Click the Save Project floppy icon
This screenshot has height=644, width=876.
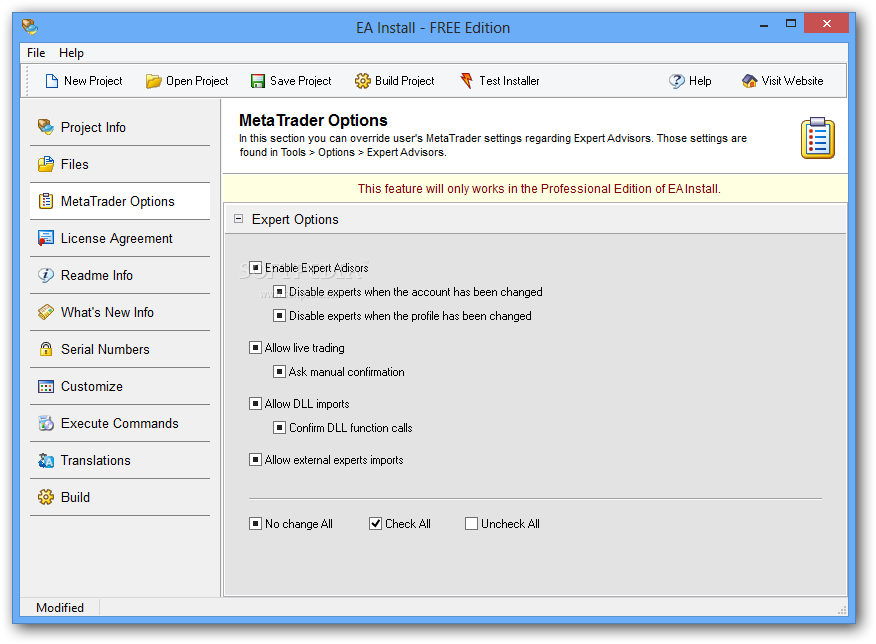tap(258, 81)
